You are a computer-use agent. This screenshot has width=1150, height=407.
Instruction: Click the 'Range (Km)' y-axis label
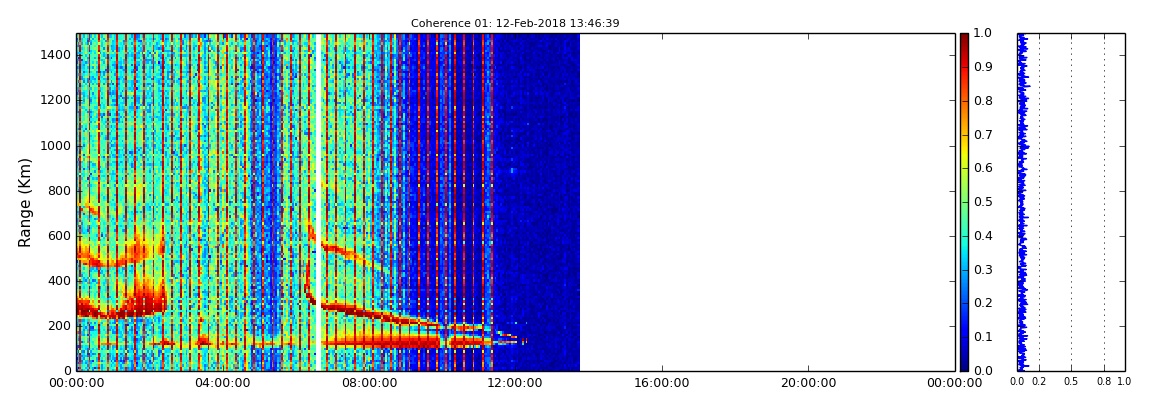click(x=25, y=202)
